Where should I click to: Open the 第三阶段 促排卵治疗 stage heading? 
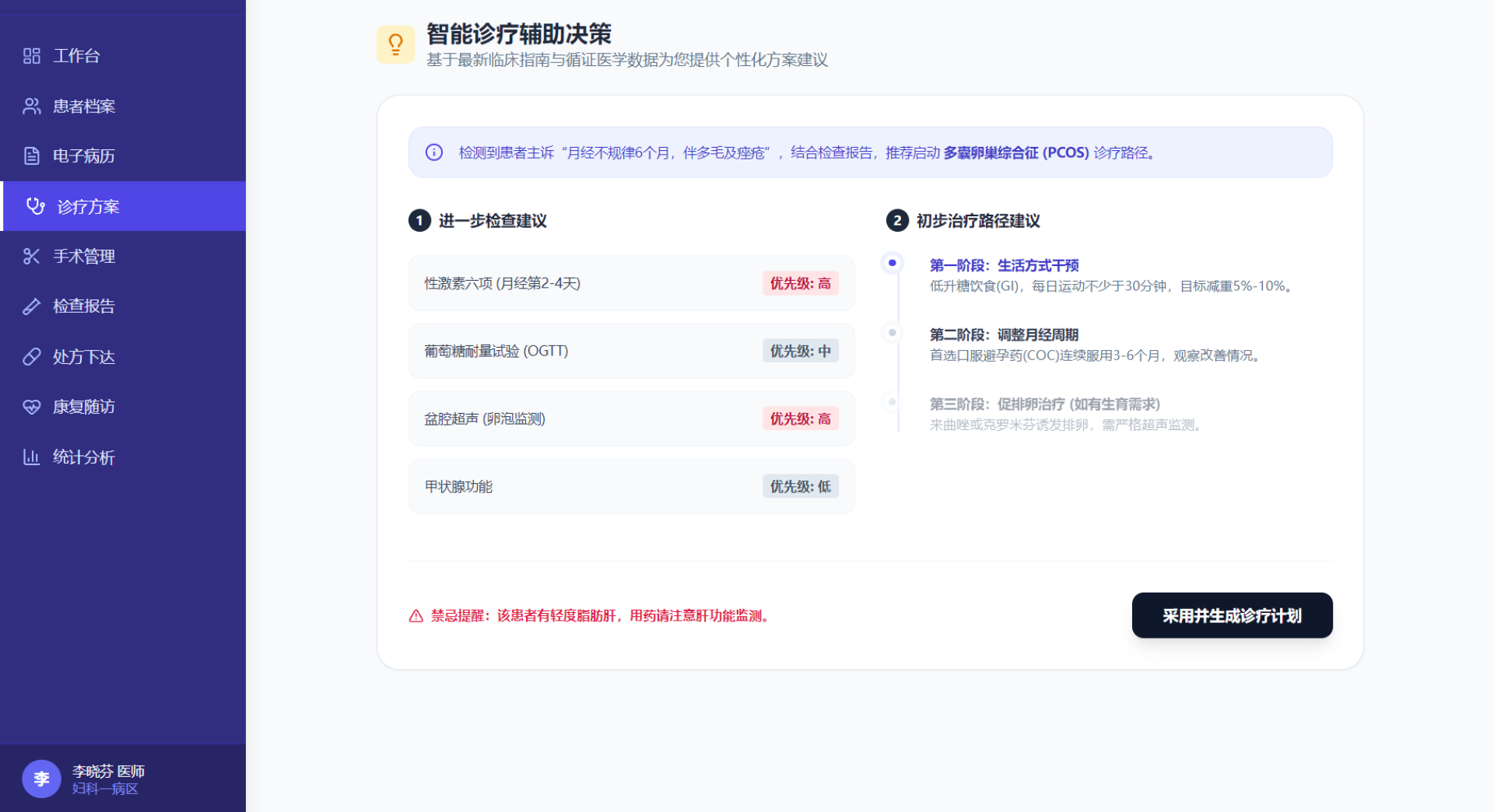tap(1044, 404)
